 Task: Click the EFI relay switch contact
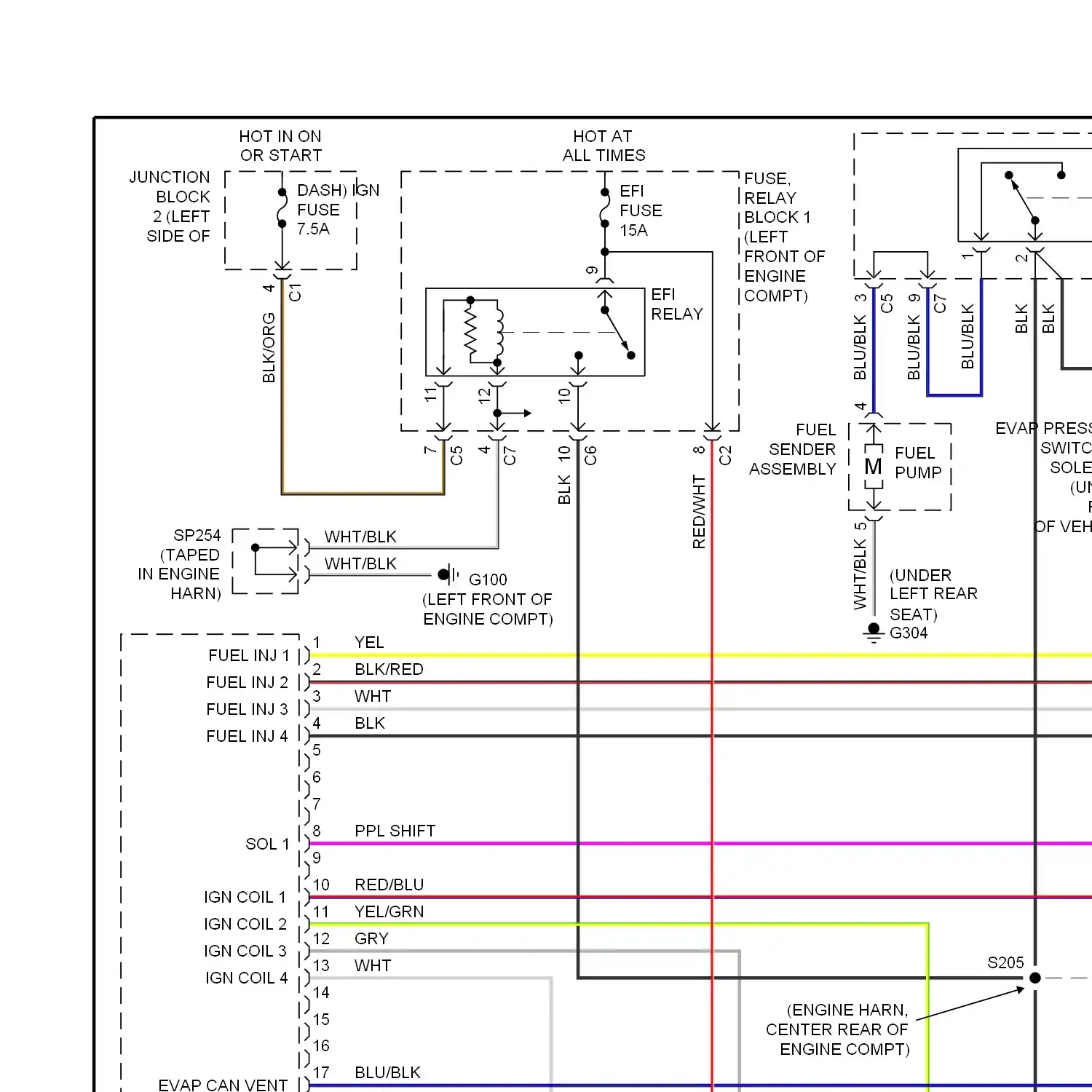(618, 332)
